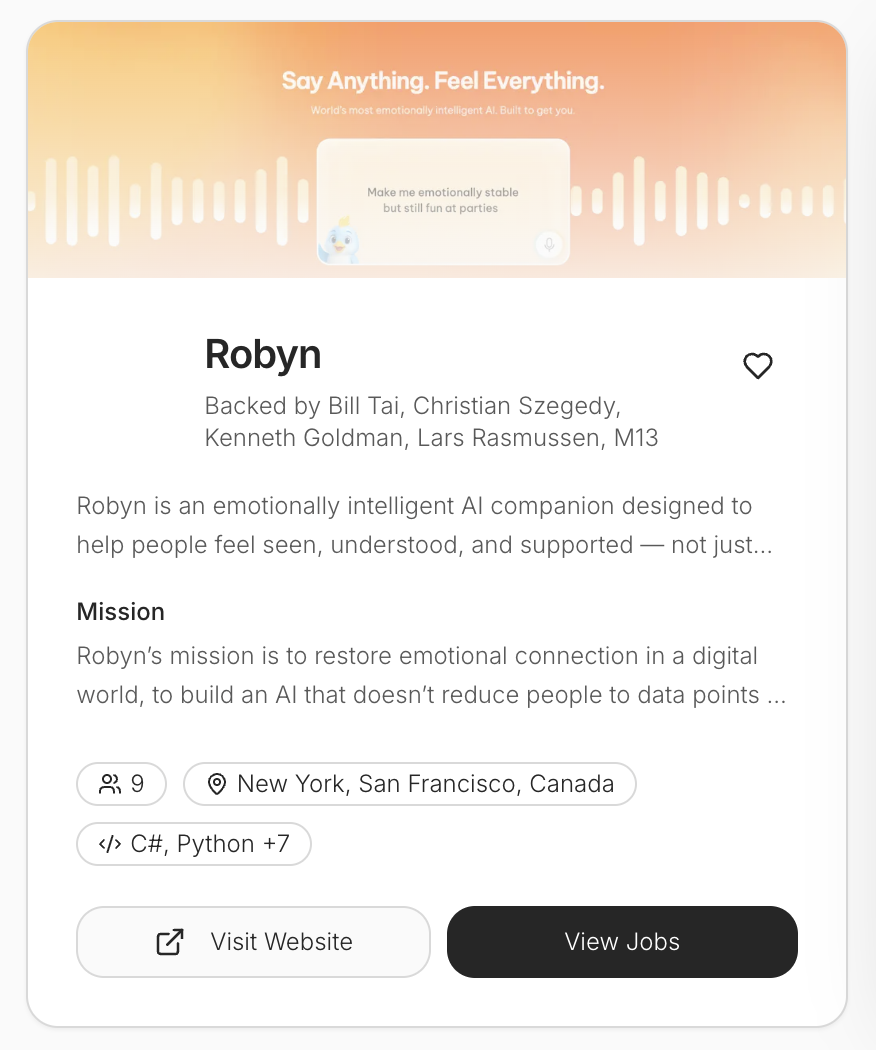Click the code </> icon on the languages chip

tap(110, 843)
